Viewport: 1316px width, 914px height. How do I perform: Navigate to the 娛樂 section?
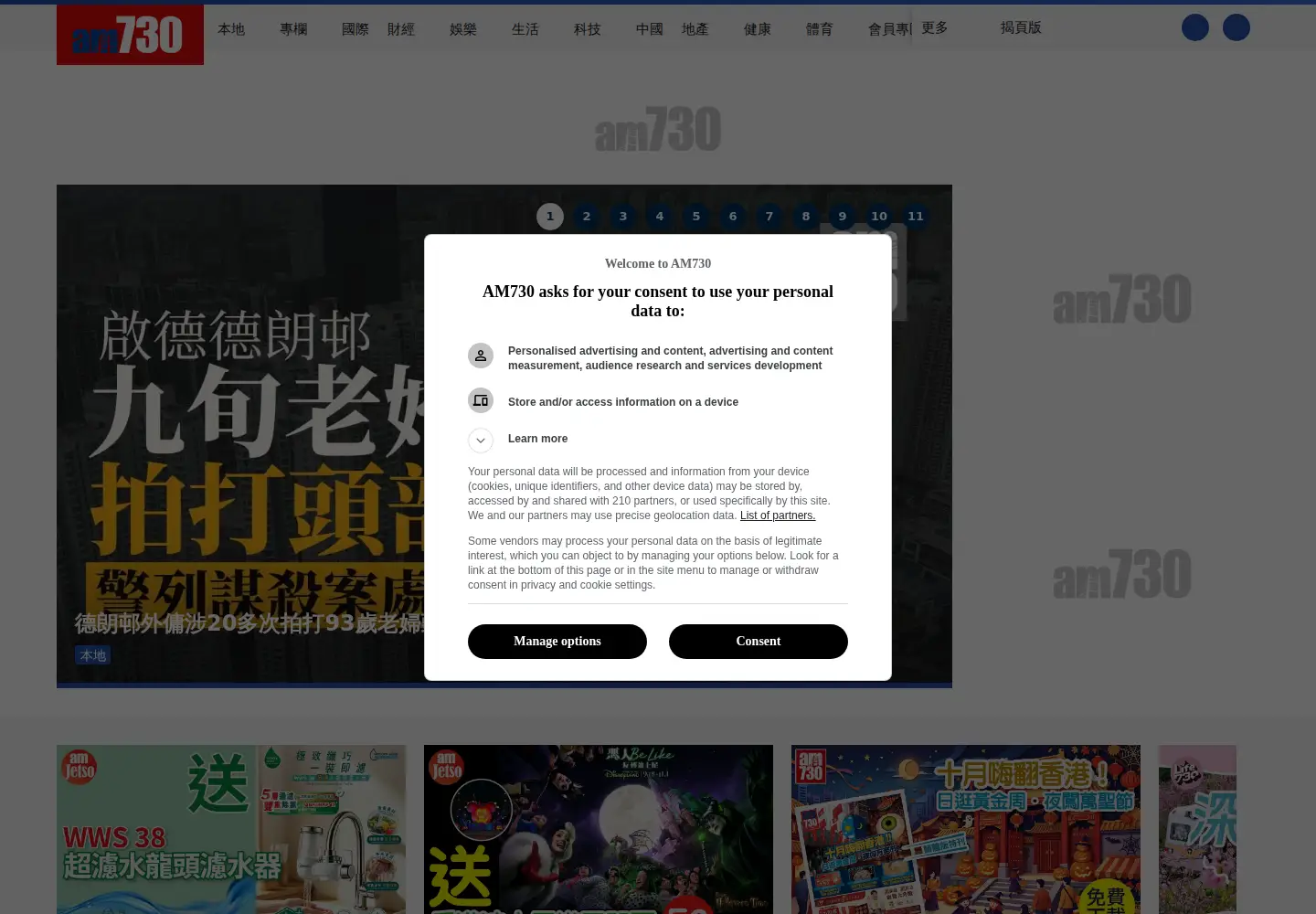[x=463, y=29]
